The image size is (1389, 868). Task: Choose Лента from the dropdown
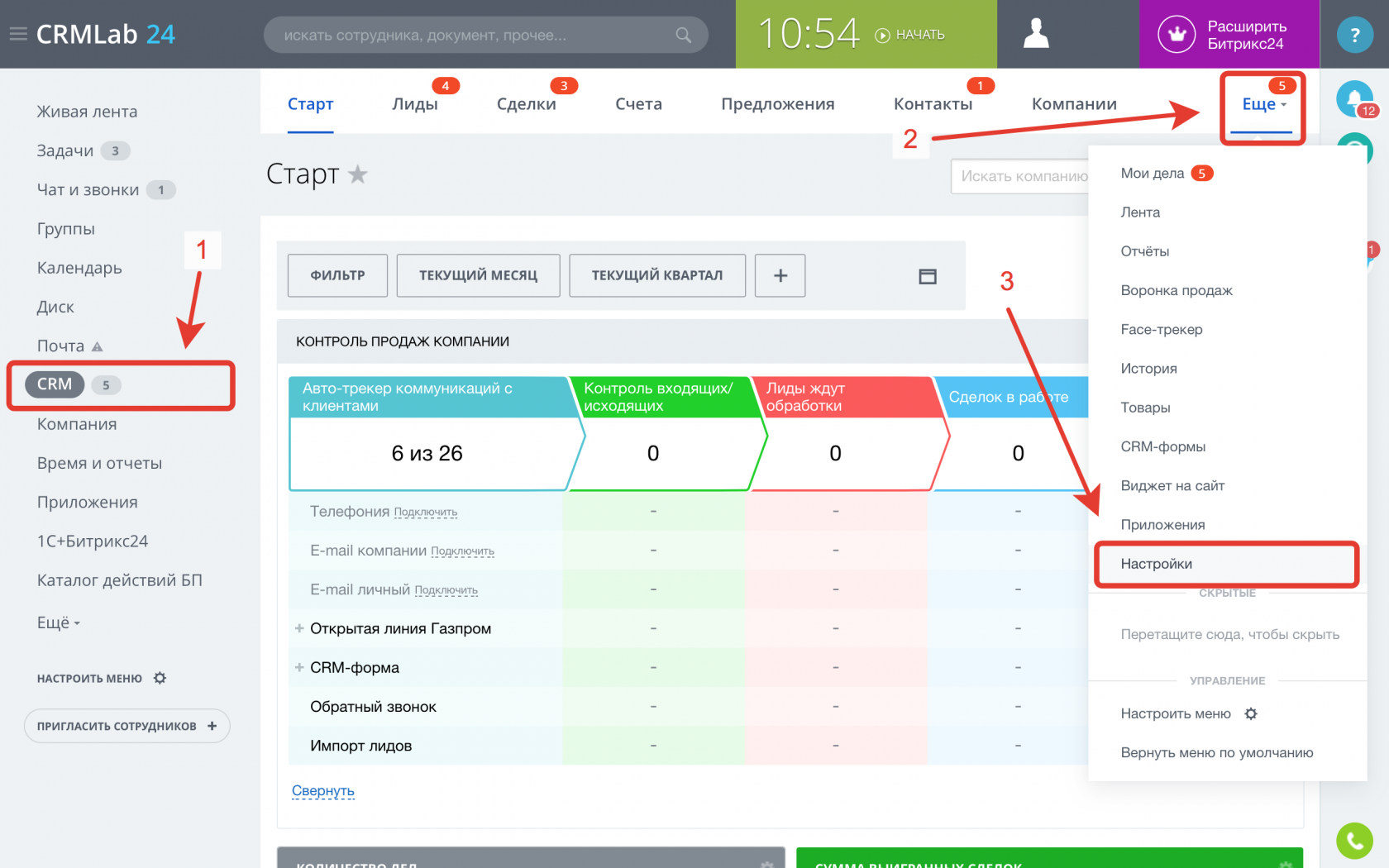point(1140,212)
